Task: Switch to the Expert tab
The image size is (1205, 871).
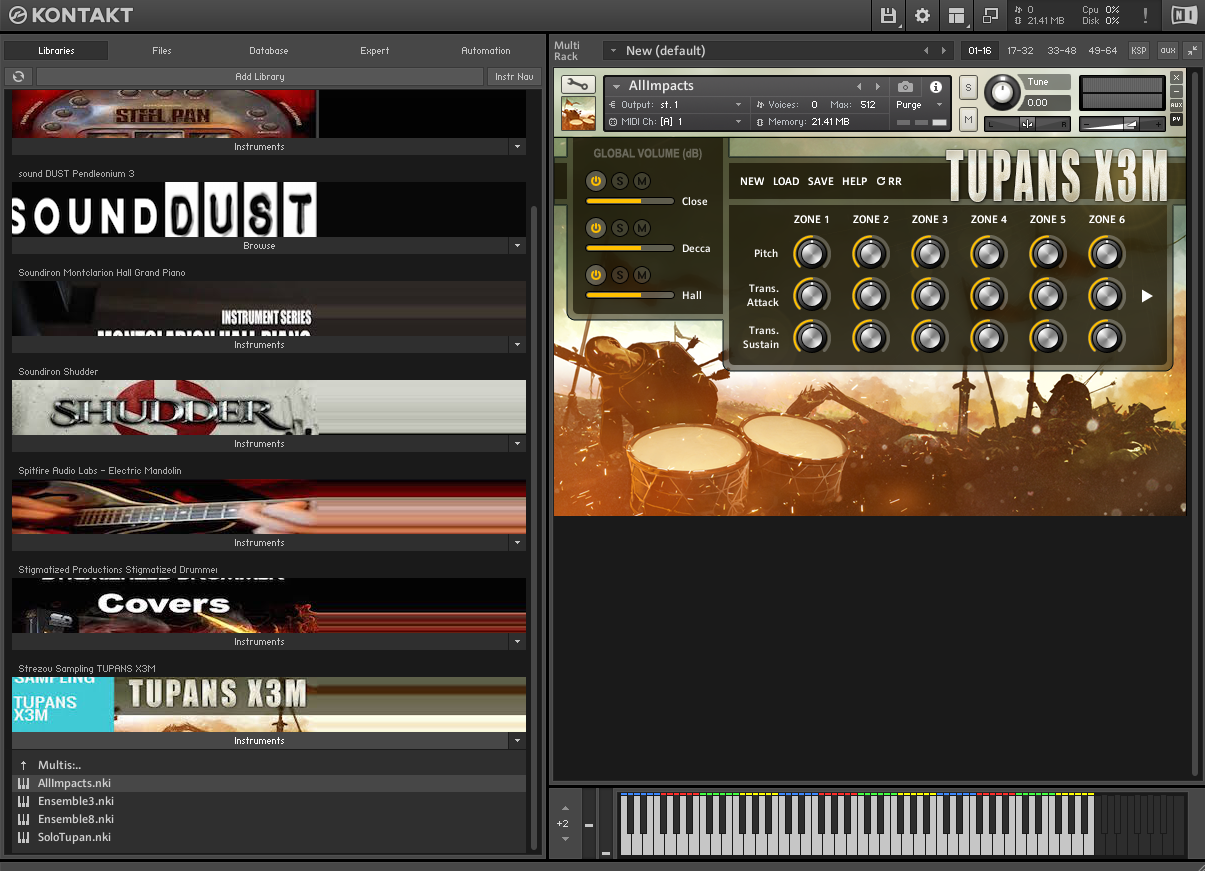Action: 375,51
